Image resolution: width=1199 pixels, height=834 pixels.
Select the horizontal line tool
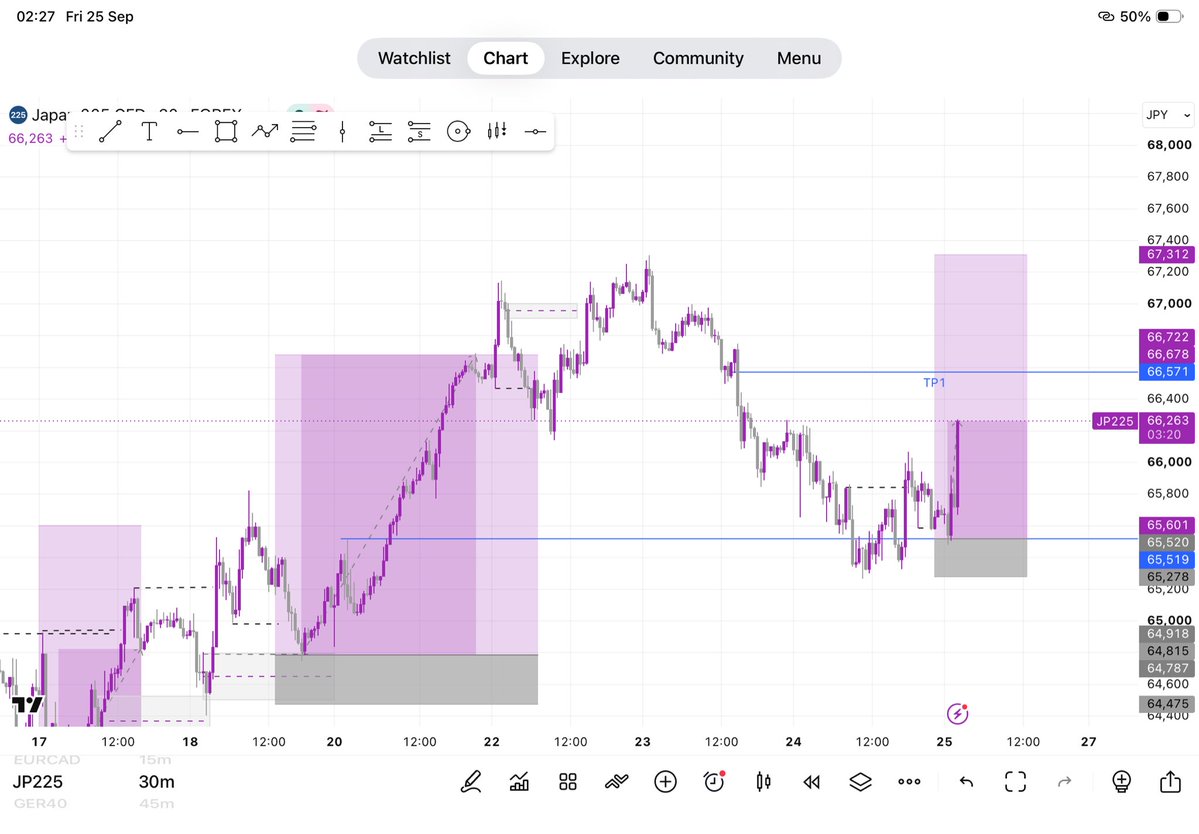point(535,131)
